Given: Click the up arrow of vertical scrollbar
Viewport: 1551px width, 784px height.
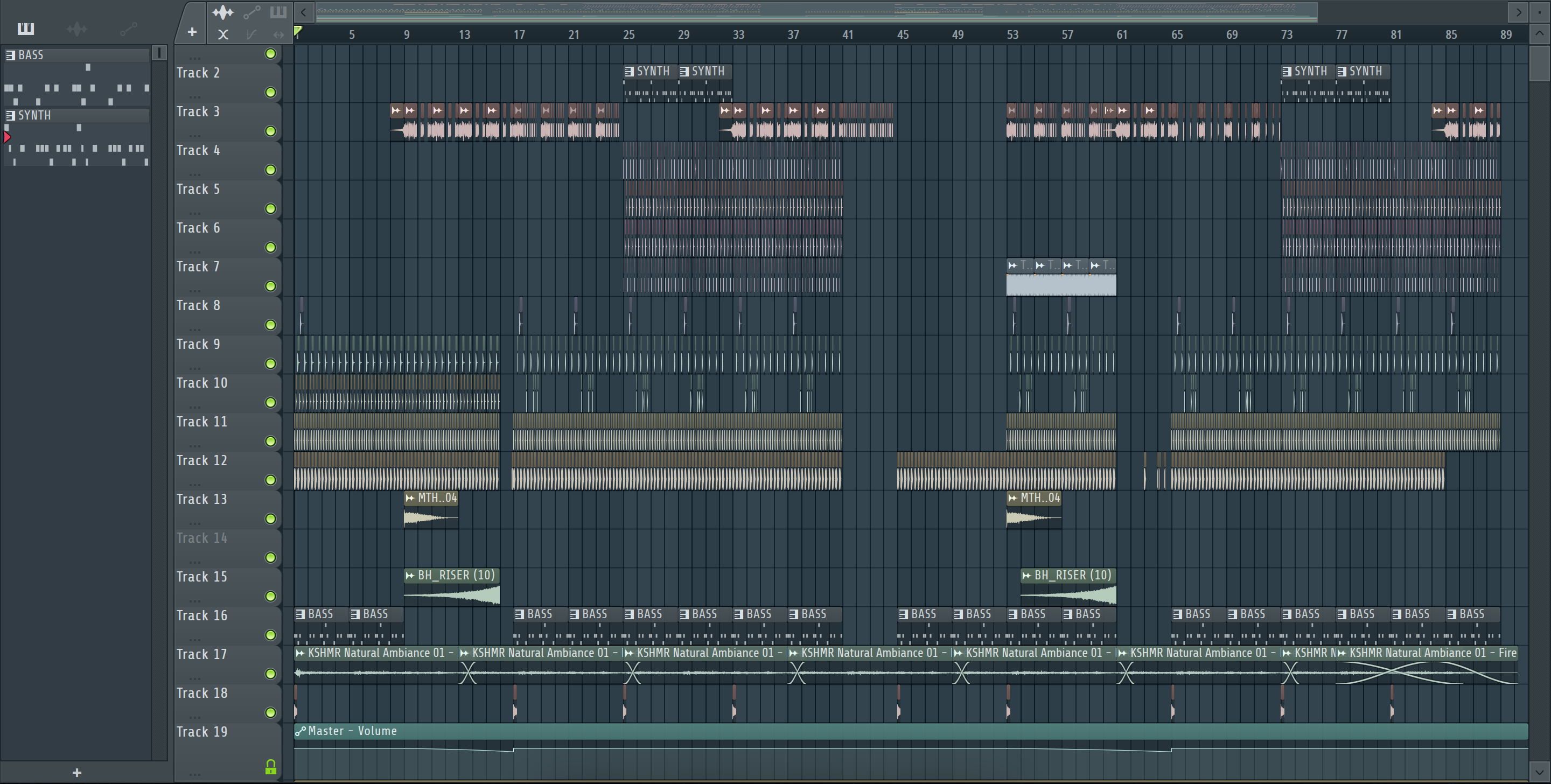Looking at the screenshot, I should pos(1540,33).
